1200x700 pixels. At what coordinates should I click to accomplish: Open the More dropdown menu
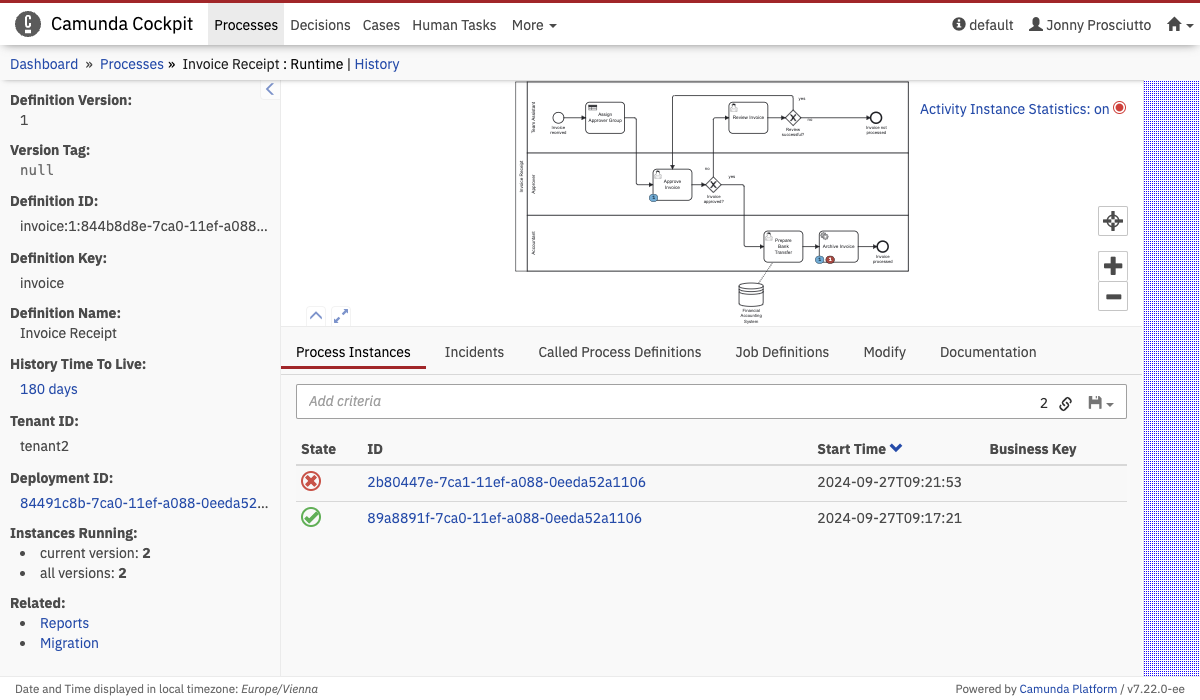[534, 25]
